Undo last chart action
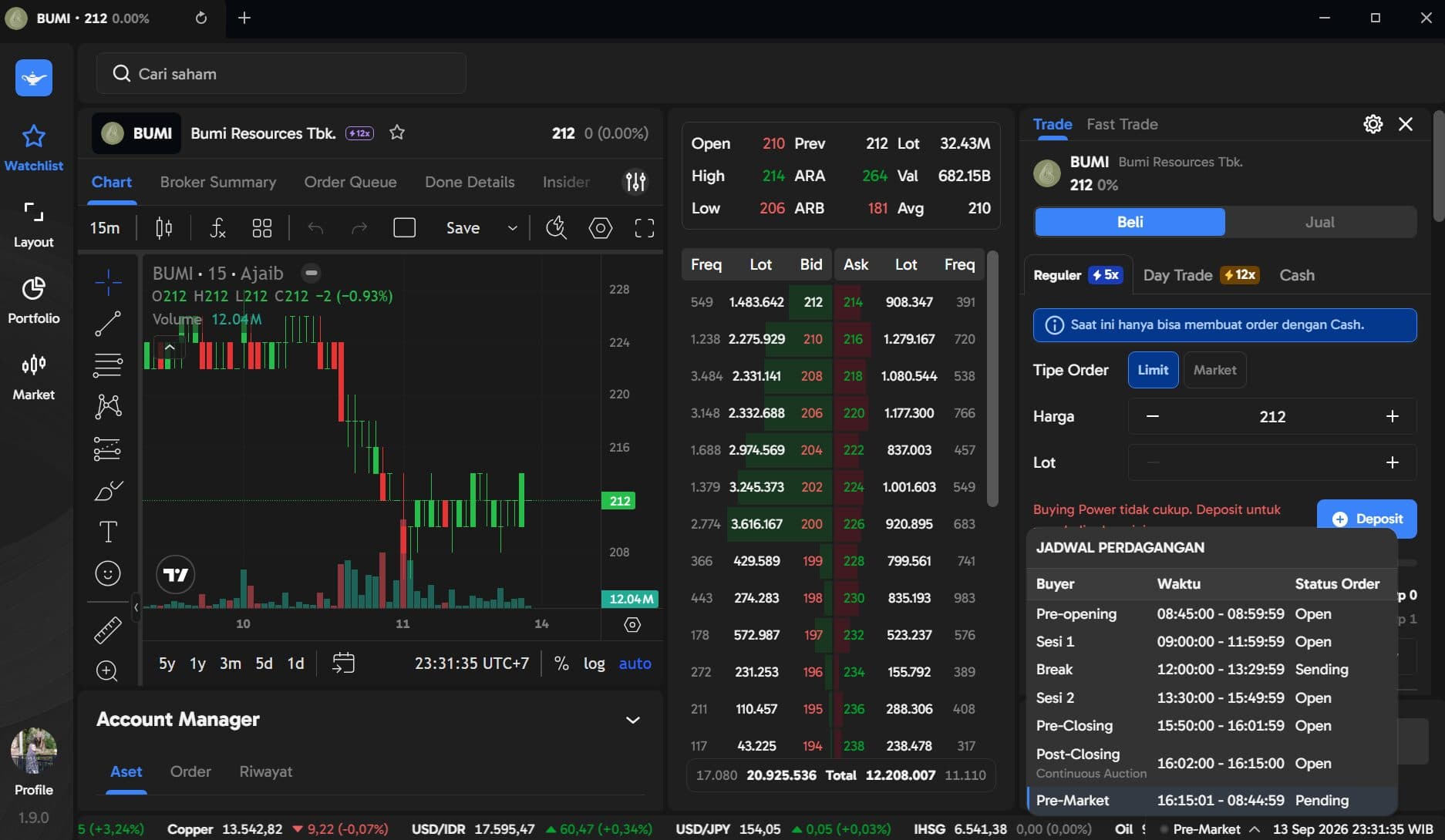1445x840 pixels. (315, 227)
